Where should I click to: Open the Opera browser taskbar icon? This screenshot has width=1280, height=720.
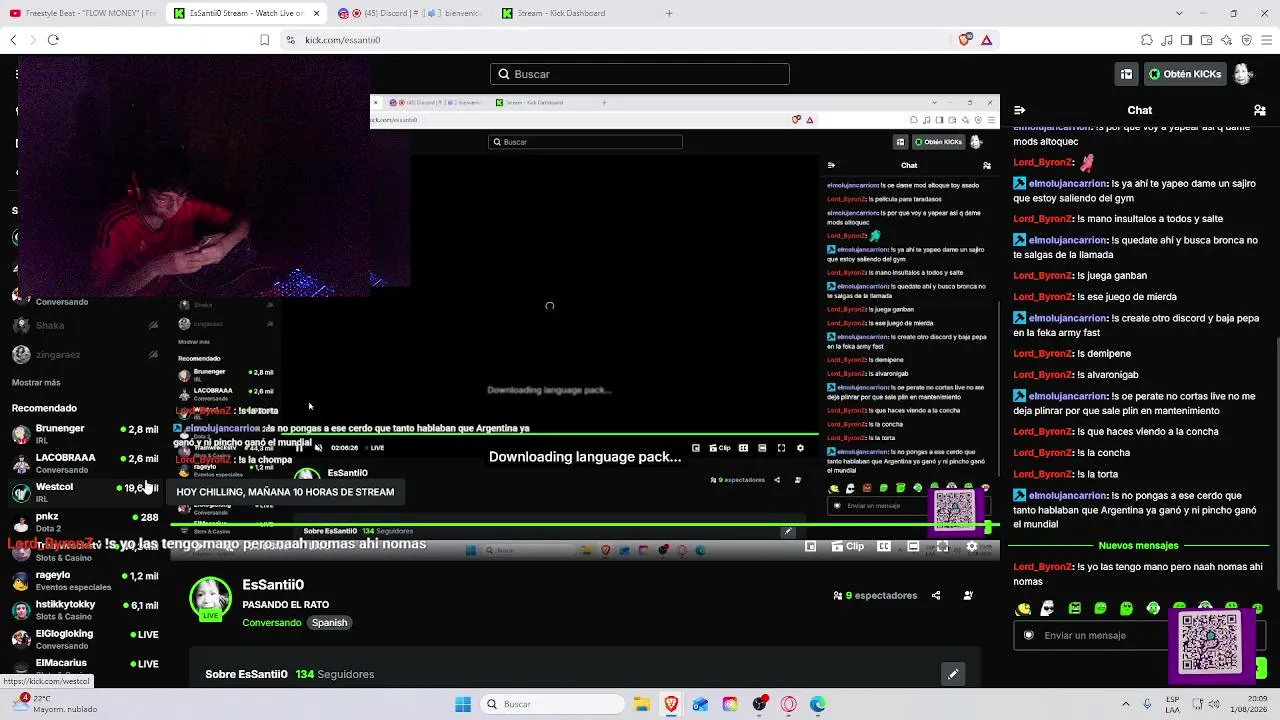point(789,704)
